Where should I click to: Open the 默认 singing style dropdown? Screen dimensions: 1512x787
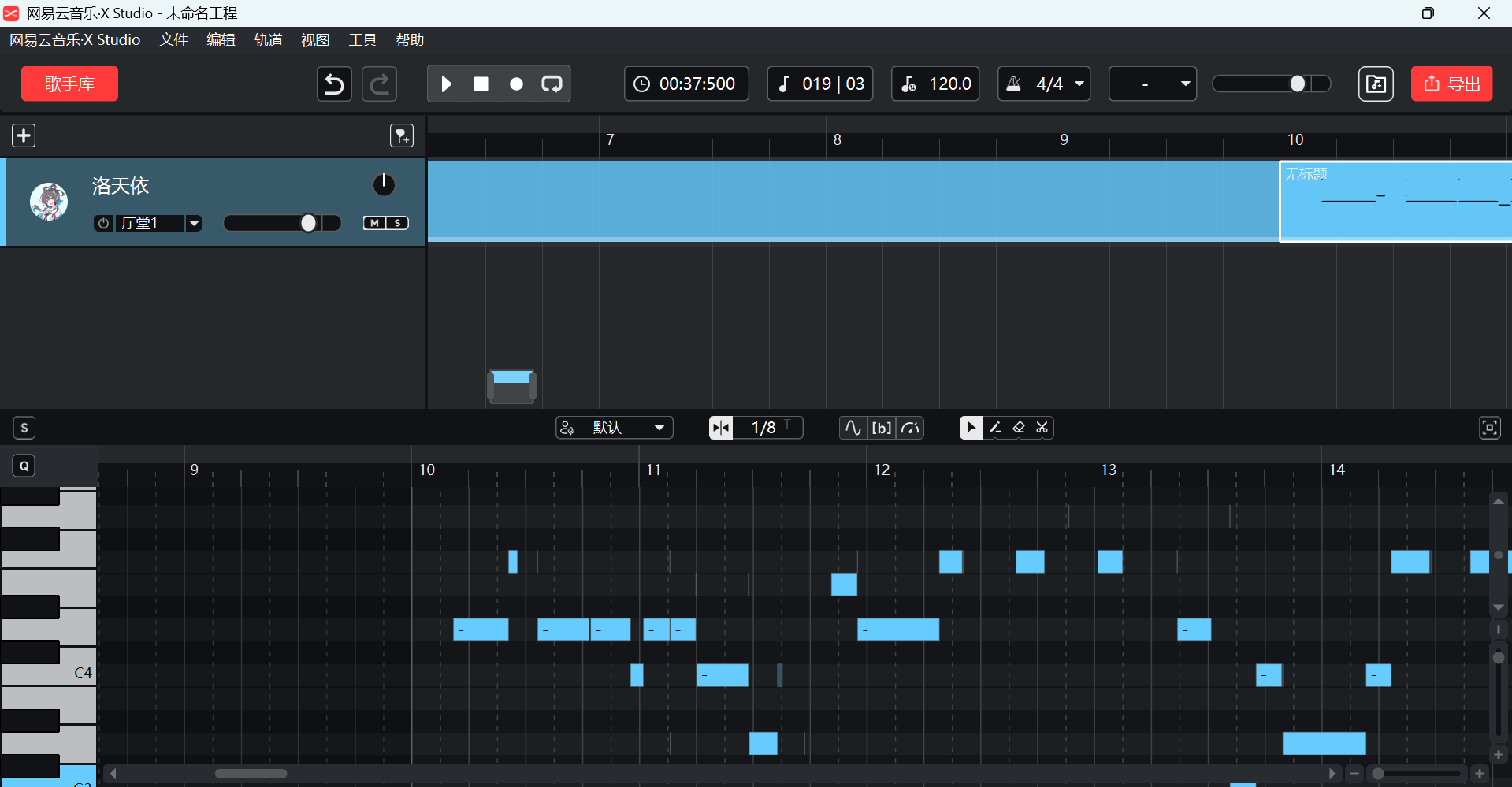point(659,428)
